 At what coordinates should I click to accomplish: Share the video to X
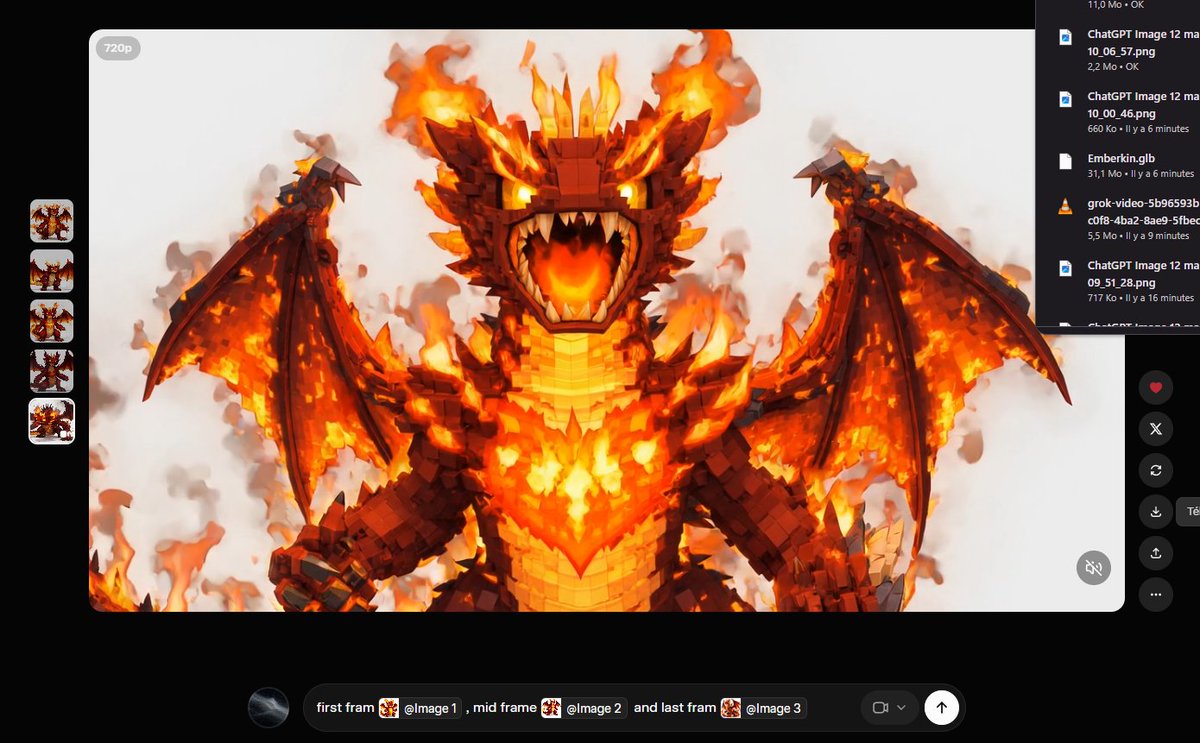coord(1156,429)
